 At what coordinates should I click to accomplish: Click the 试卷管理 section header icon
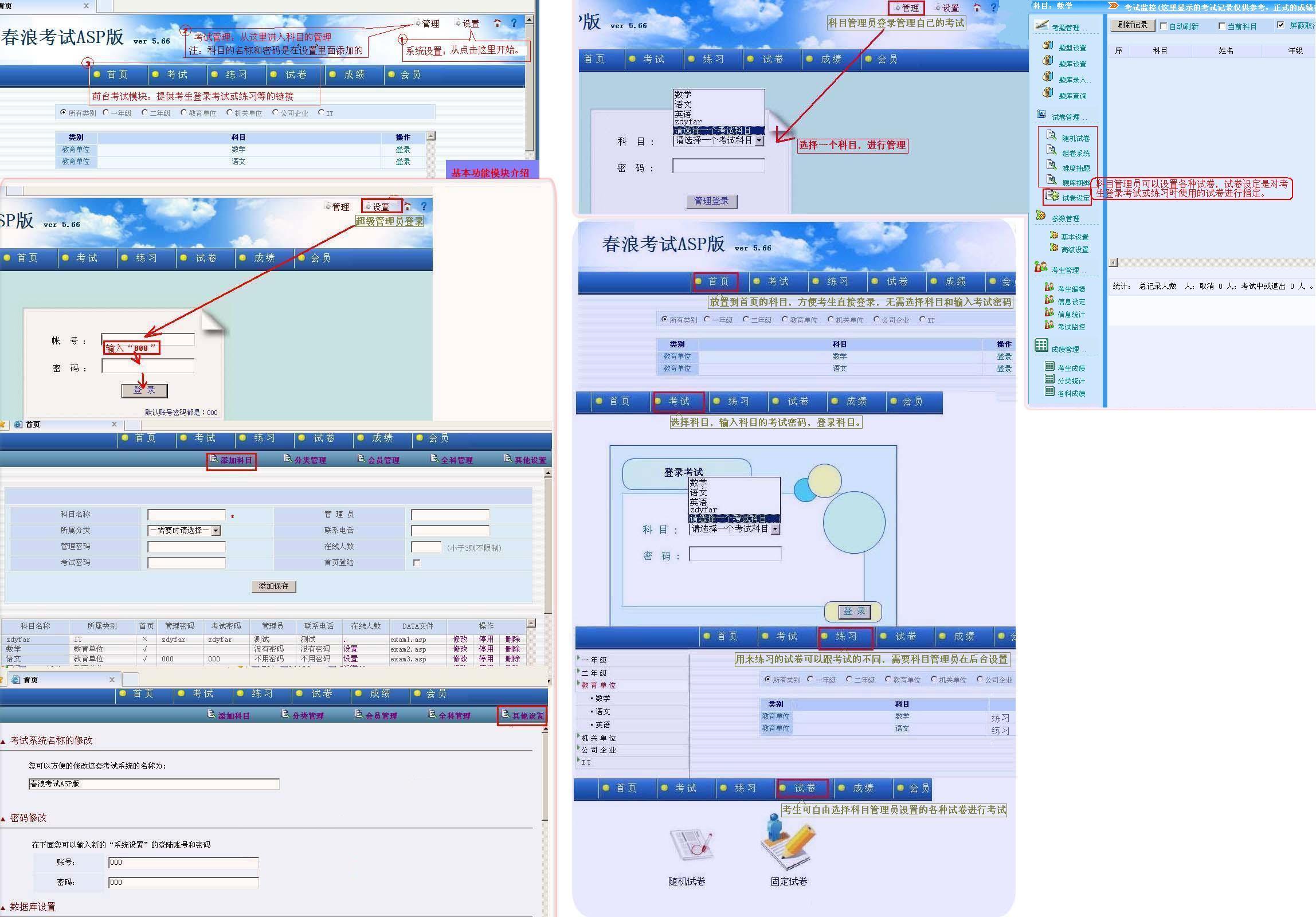[x=1041, y=115]
